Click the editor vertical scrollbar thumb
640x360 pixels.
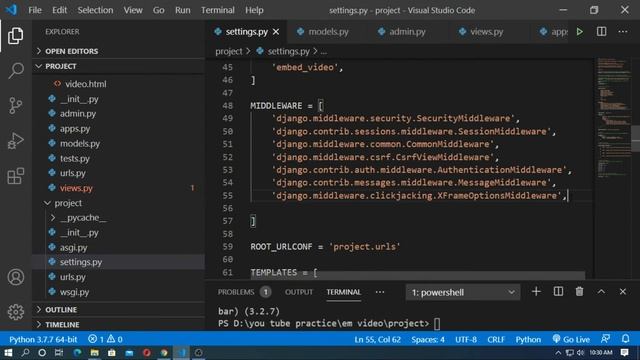click(636, 139)
